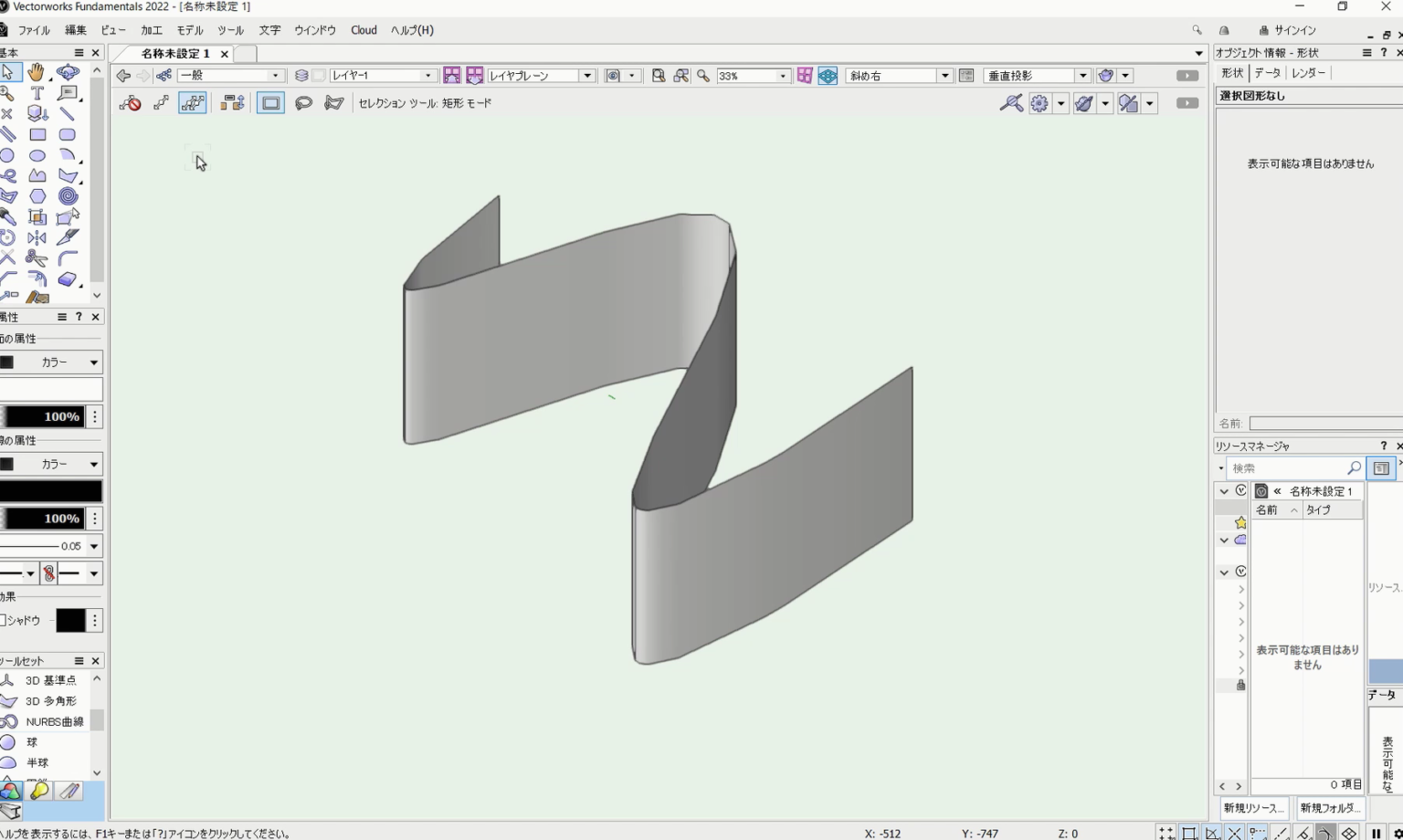This screenshot has width=1403, height=840.
Task: Select the Rectangle tool
Action: (37, 133)
